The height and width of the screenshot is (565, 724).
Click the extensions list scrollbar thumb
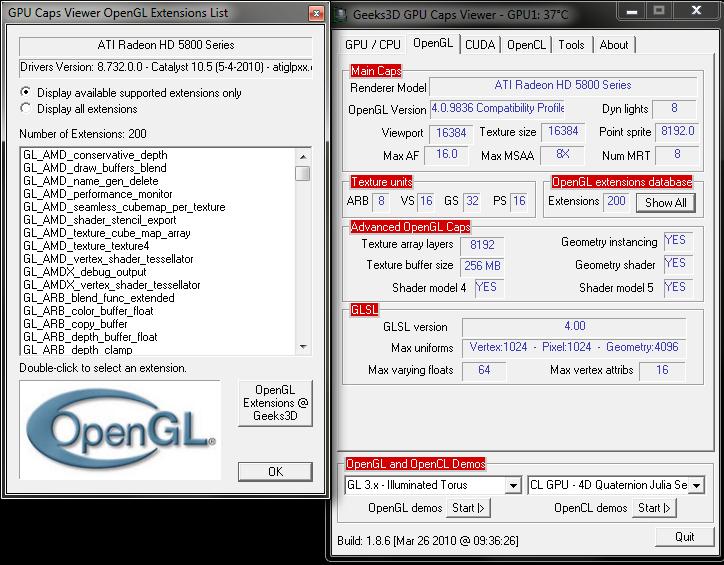303,174
